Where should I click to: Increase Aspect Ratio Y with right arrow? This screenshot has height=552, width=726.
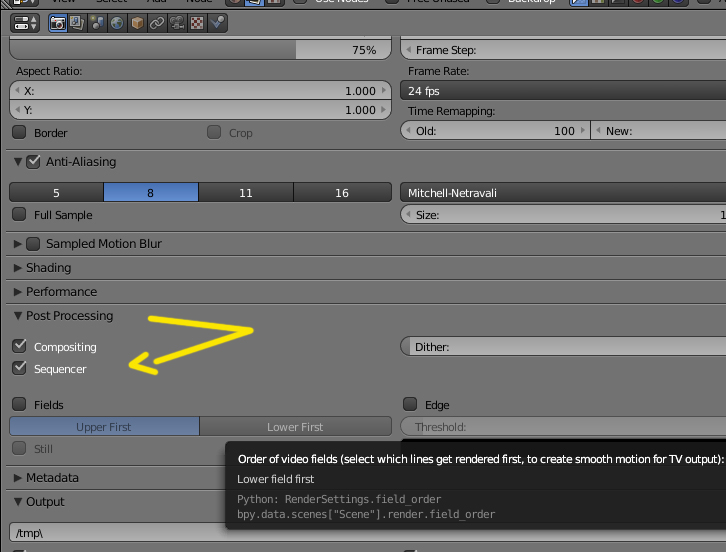(384, 110)
